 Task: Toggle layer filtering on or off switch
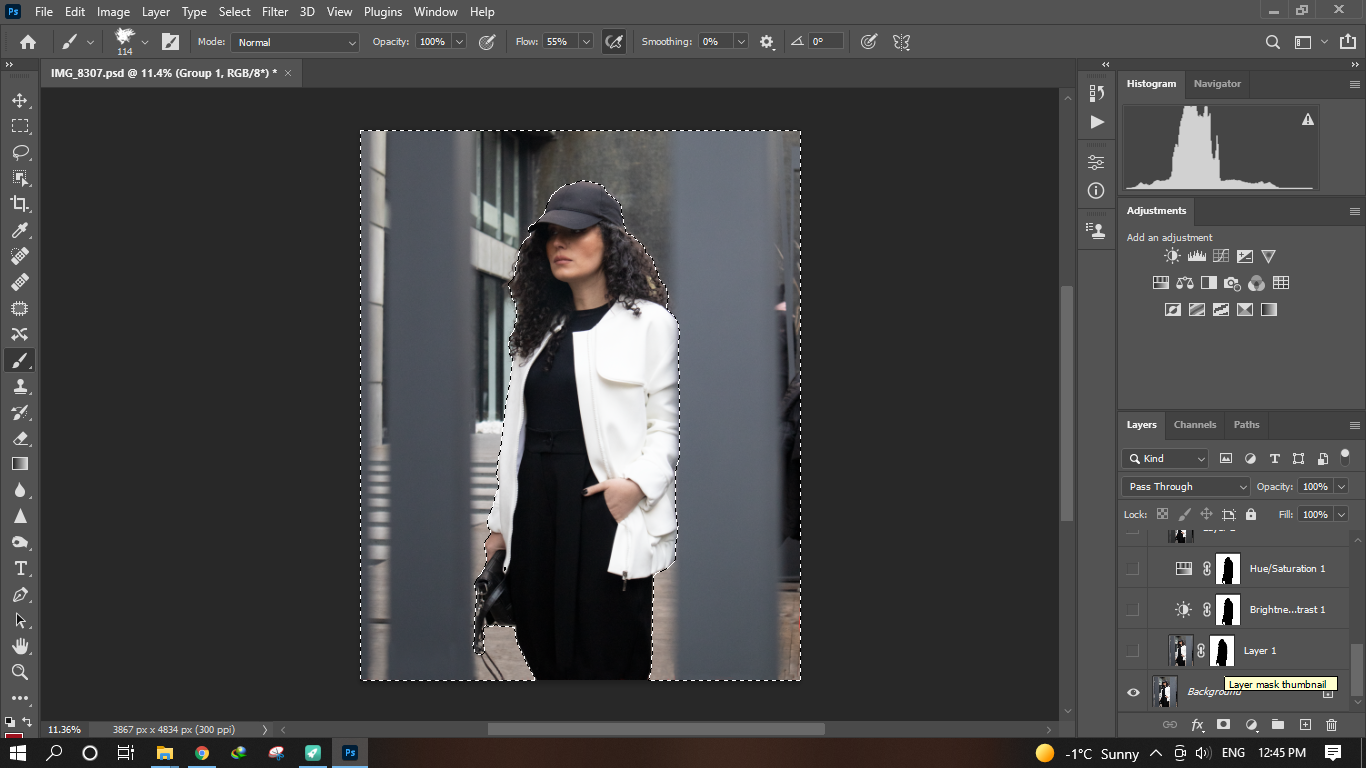point(1345,455)
